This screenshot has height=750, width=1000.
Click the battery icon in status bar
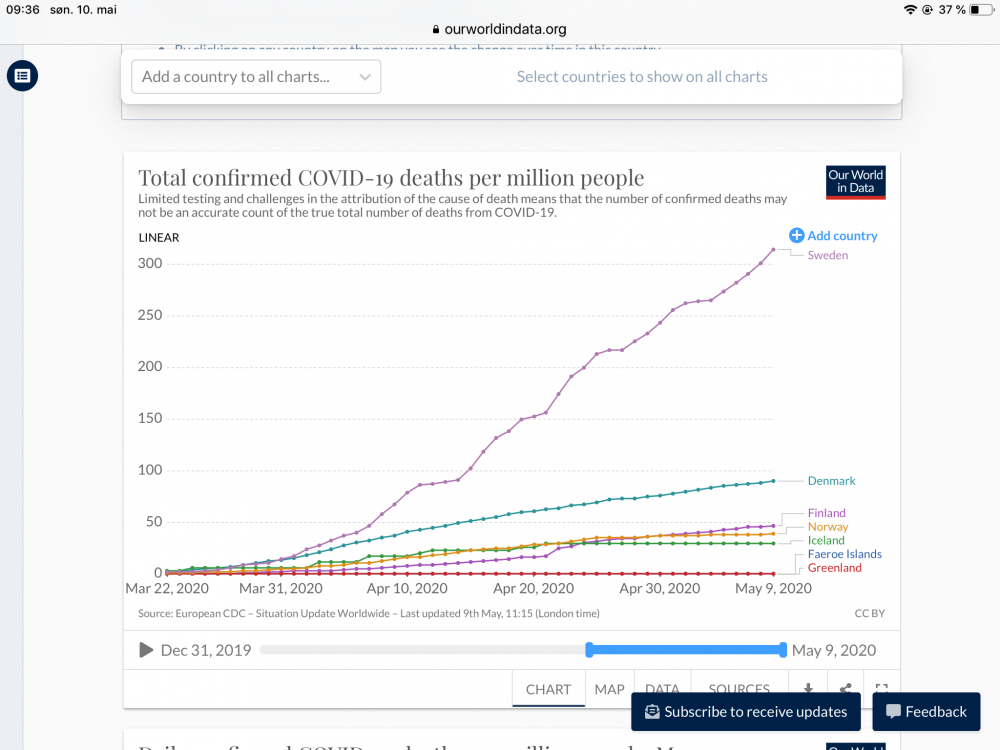[979, 9]
